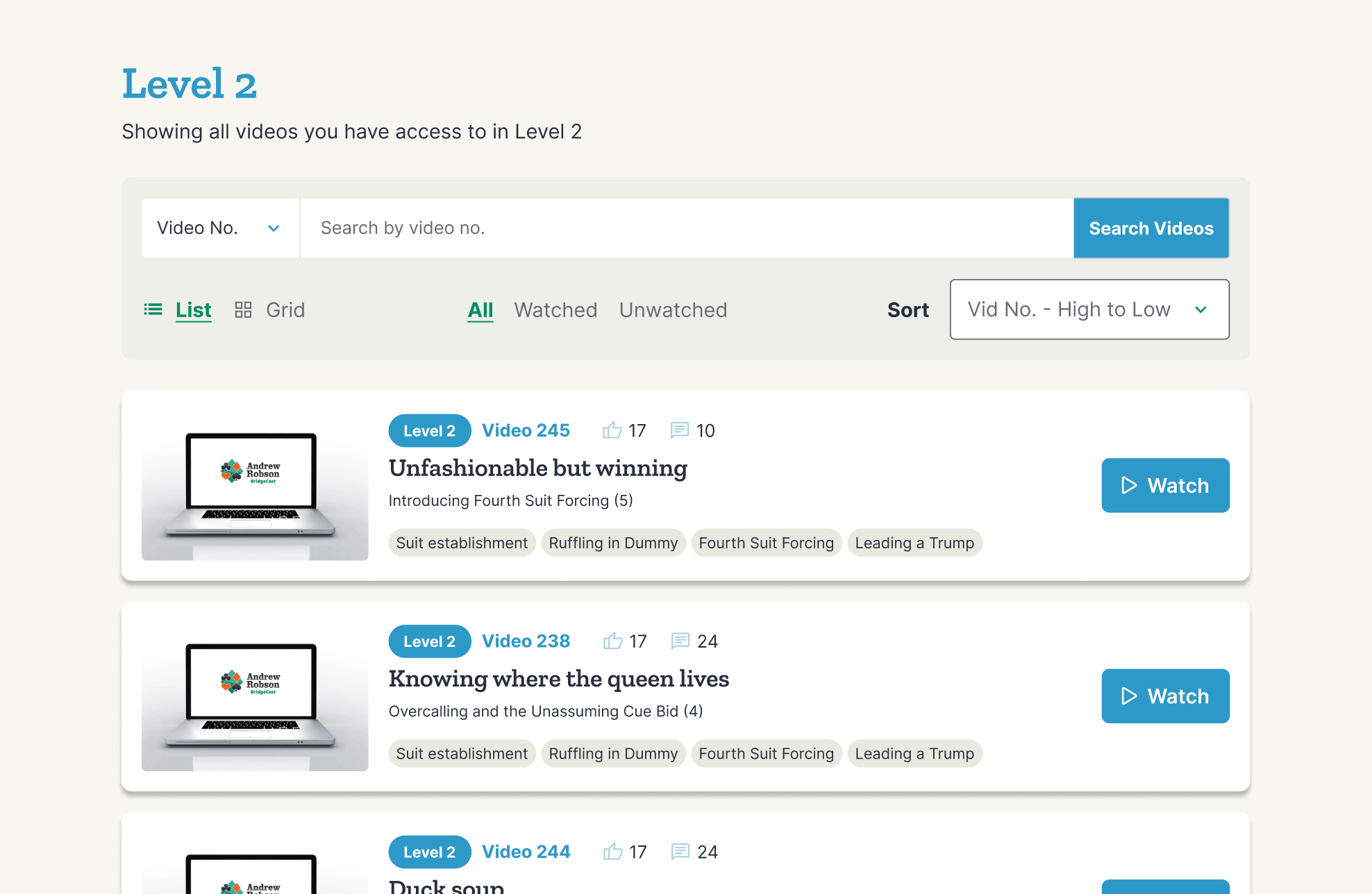Click the Grid view icon
This screenshot has width=1372, height=894.
click(x=243, y=310)
